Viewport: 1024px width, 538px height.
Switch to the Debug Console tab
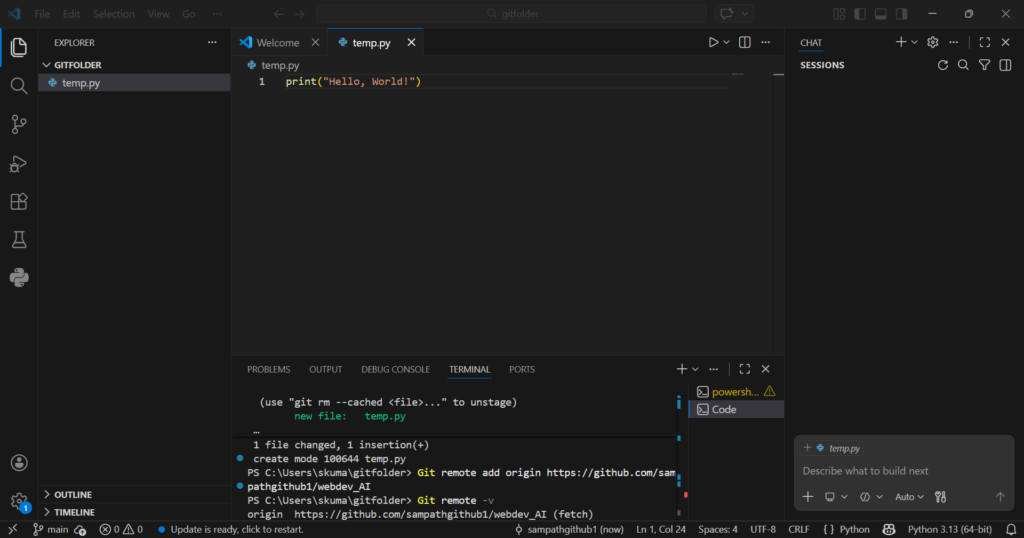click(x=395, y=369)
